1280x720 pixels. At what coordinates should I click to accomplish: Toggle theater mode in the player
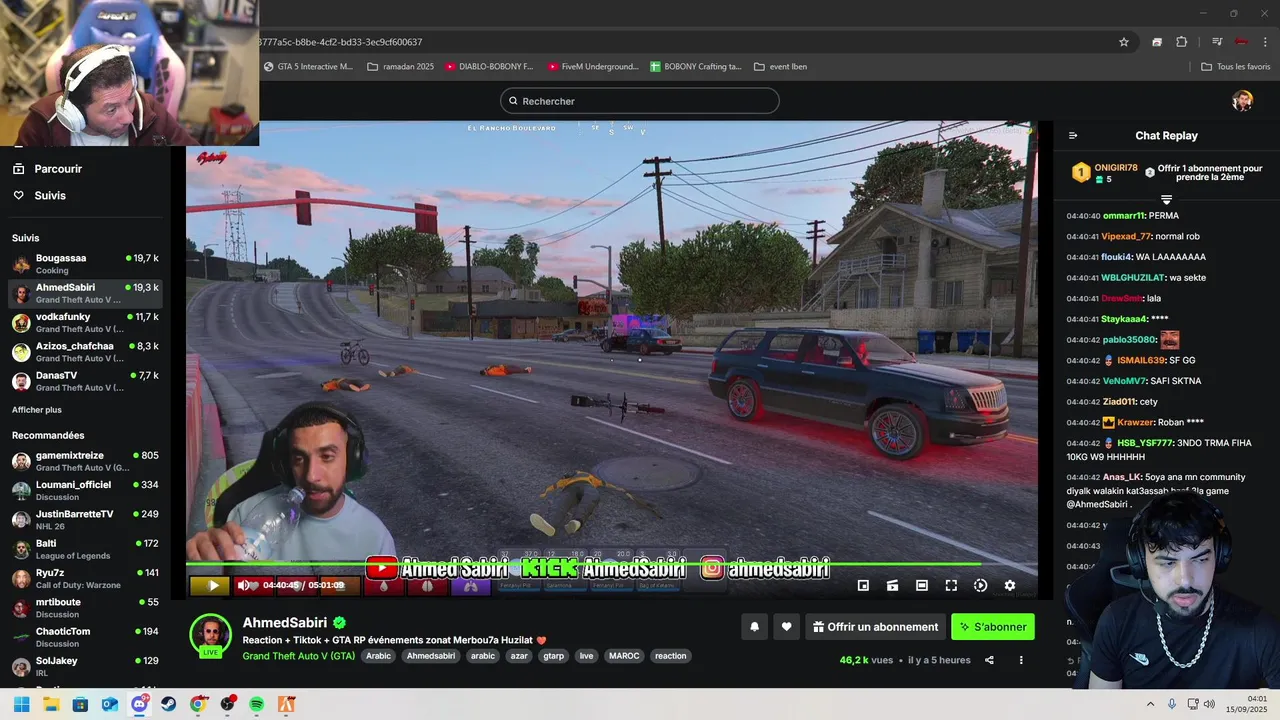pos(922,586)
